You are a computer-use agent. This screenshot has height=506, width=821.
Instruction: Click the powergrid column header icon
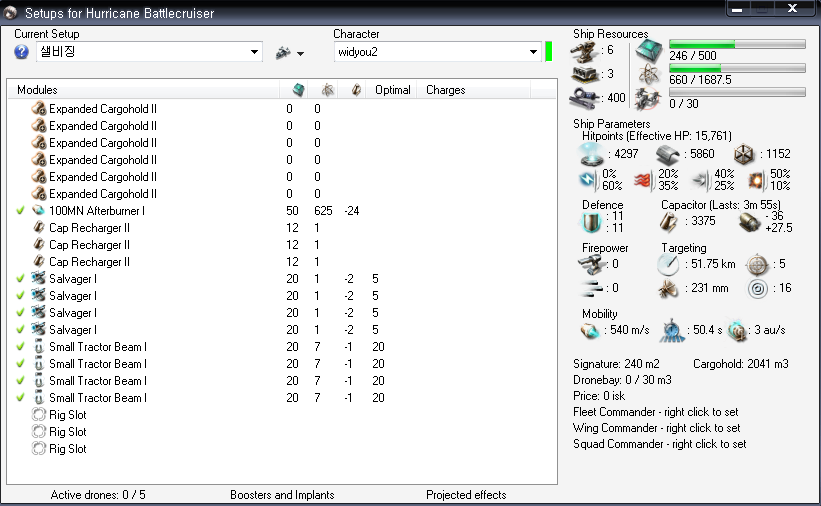click(328, 90)
